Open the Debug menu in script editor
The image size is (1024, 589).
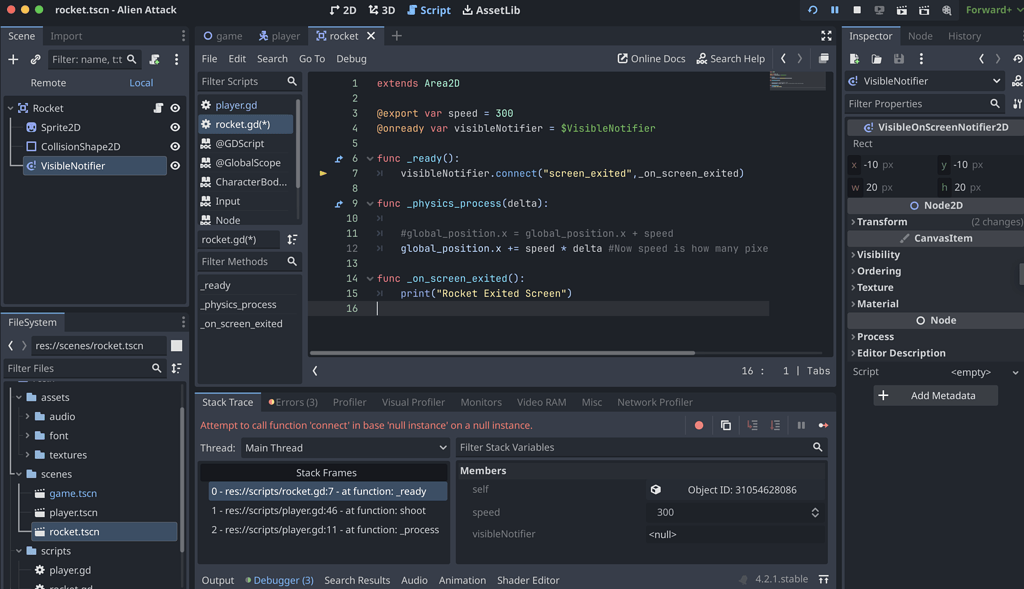click(x=351, y=59)
